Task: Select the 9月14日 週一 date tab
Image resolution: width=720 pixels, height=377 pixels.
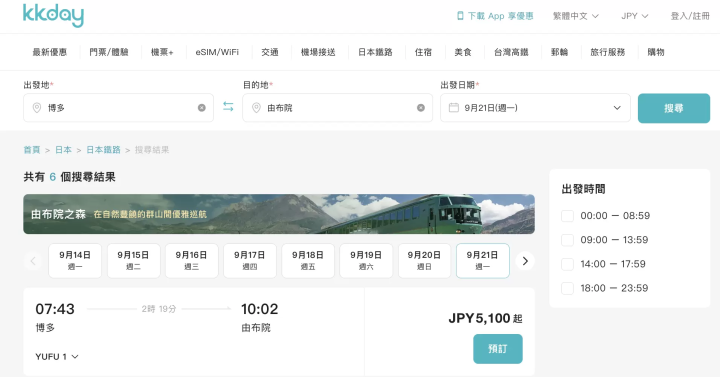Action: (75, 261)
